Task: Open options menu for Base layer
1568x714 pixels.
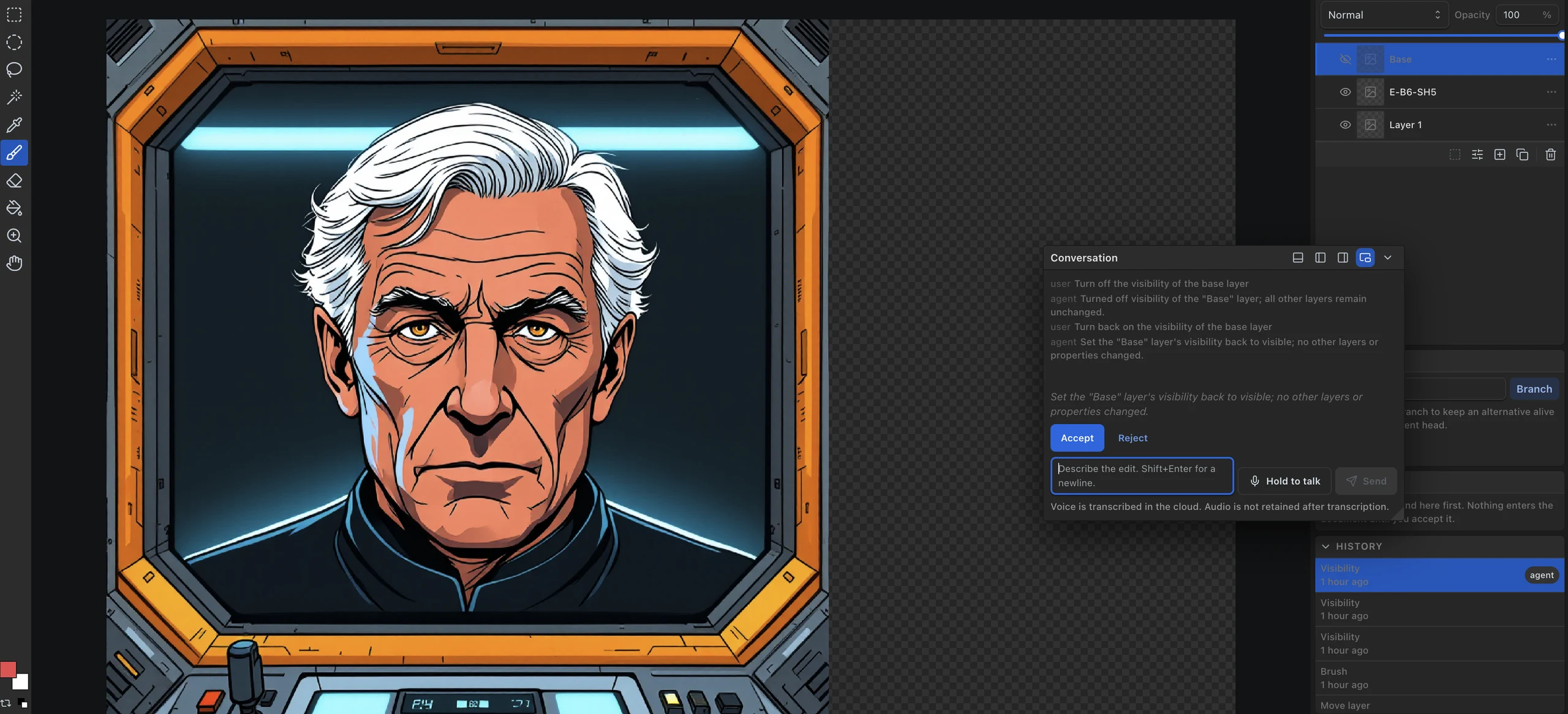Action: pyautogui.click(x=1551, y=59)
